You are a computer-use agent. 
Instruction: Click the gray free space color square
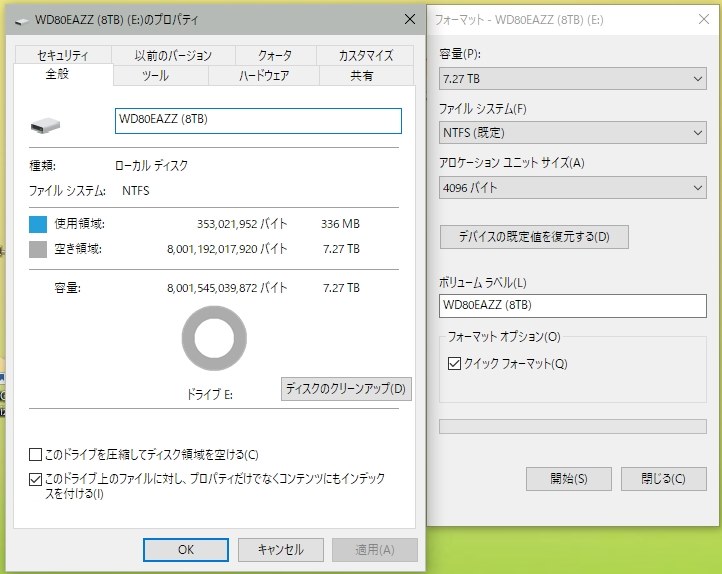point(38,249)
